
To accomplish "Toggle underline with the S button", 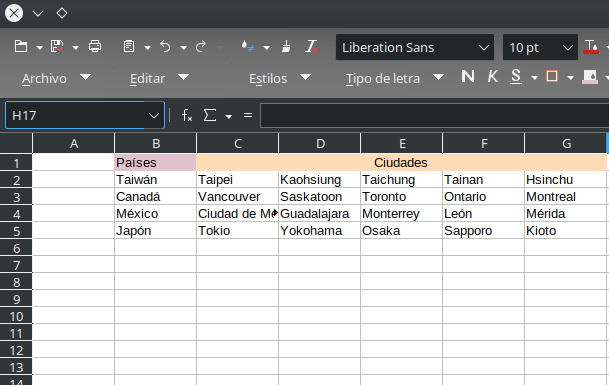I will (x=516, y=77).
